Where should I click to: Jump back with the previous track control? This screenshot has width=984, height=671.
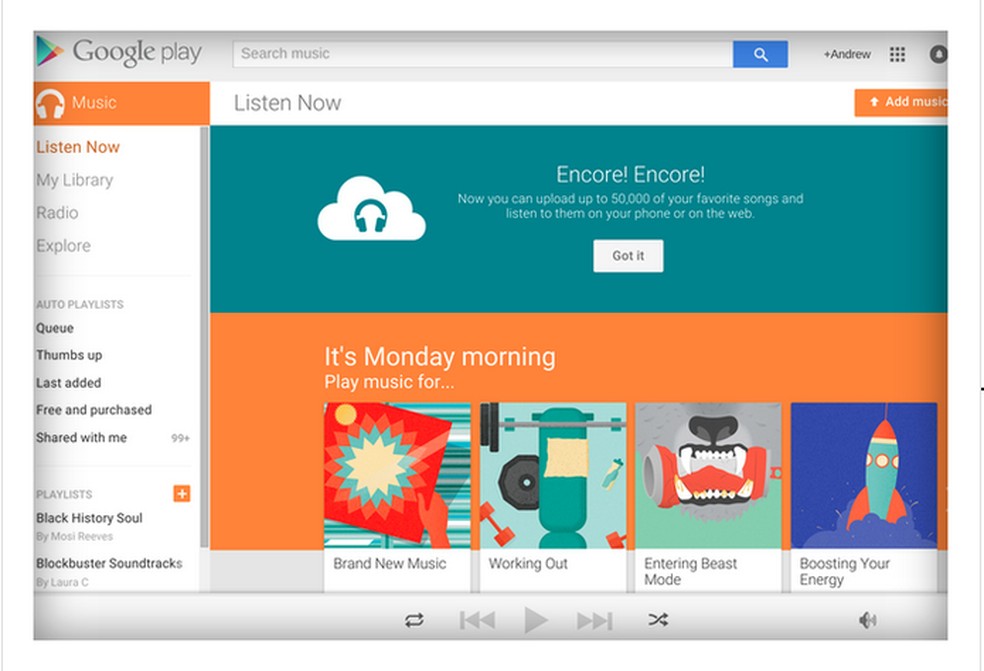tap(477, 619)
